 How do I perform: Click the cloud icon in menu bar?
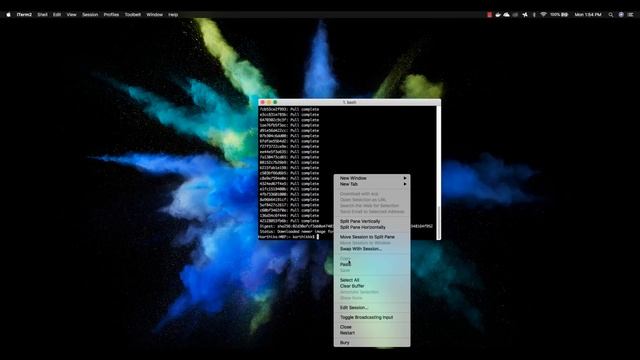507,14
